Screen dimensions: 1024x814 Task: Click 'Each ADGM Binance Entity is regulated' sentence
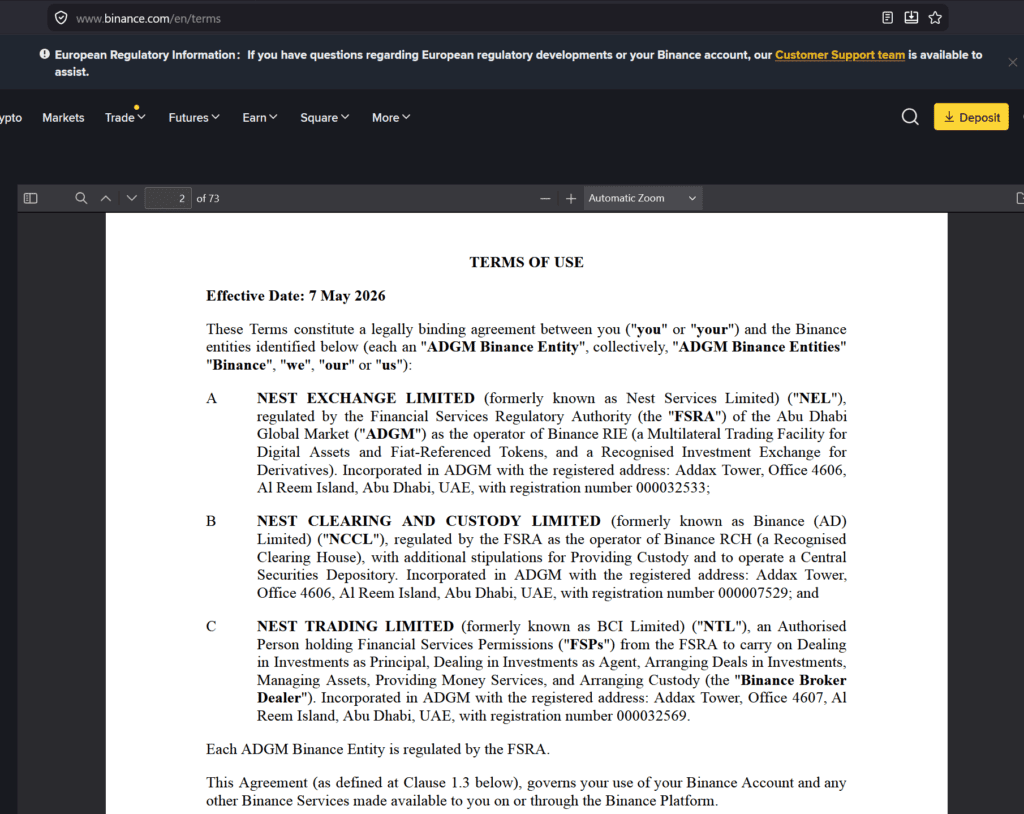pos(378,749)
